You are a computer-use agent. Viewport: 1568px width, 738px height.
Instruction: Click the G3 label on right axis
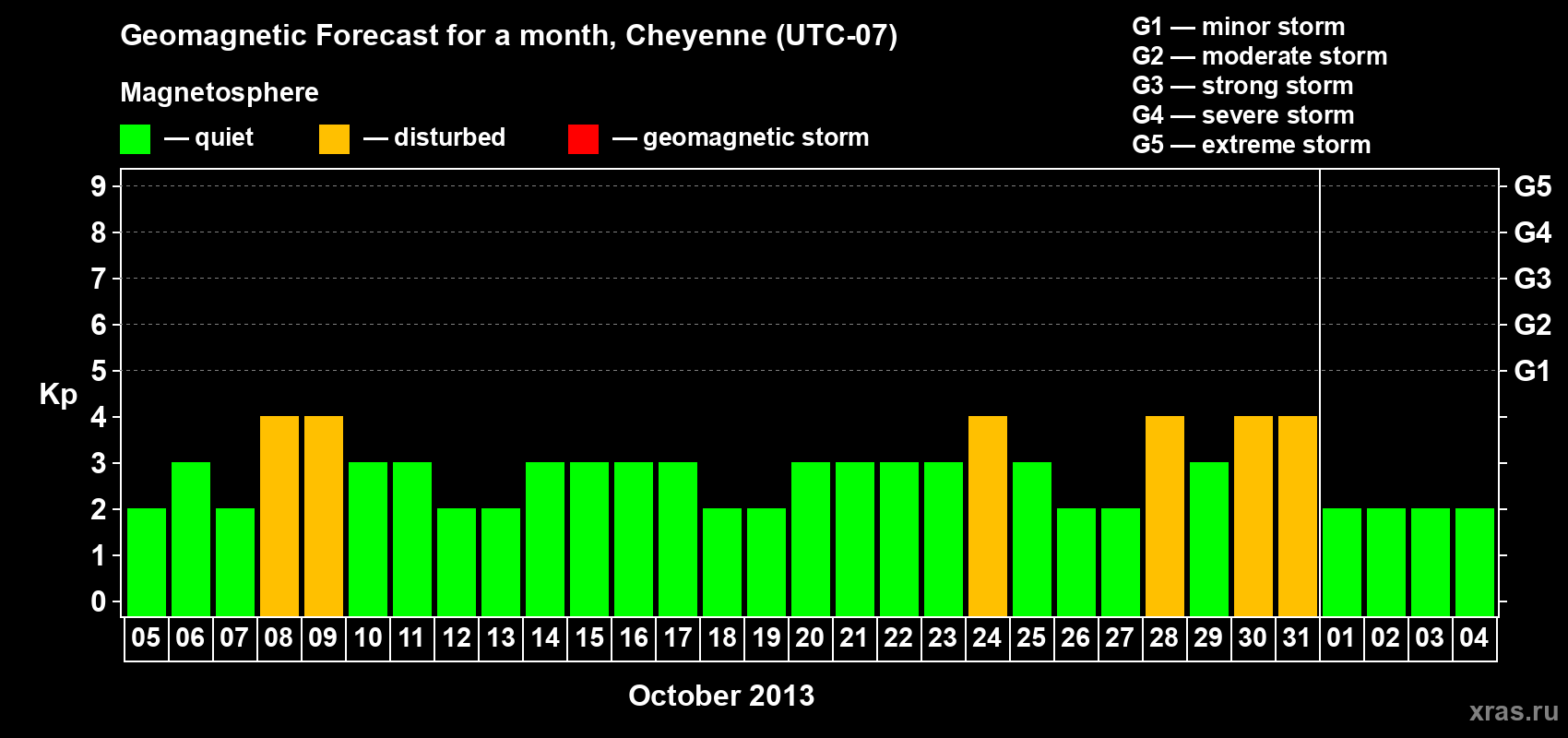click(x=1533, y=279)
